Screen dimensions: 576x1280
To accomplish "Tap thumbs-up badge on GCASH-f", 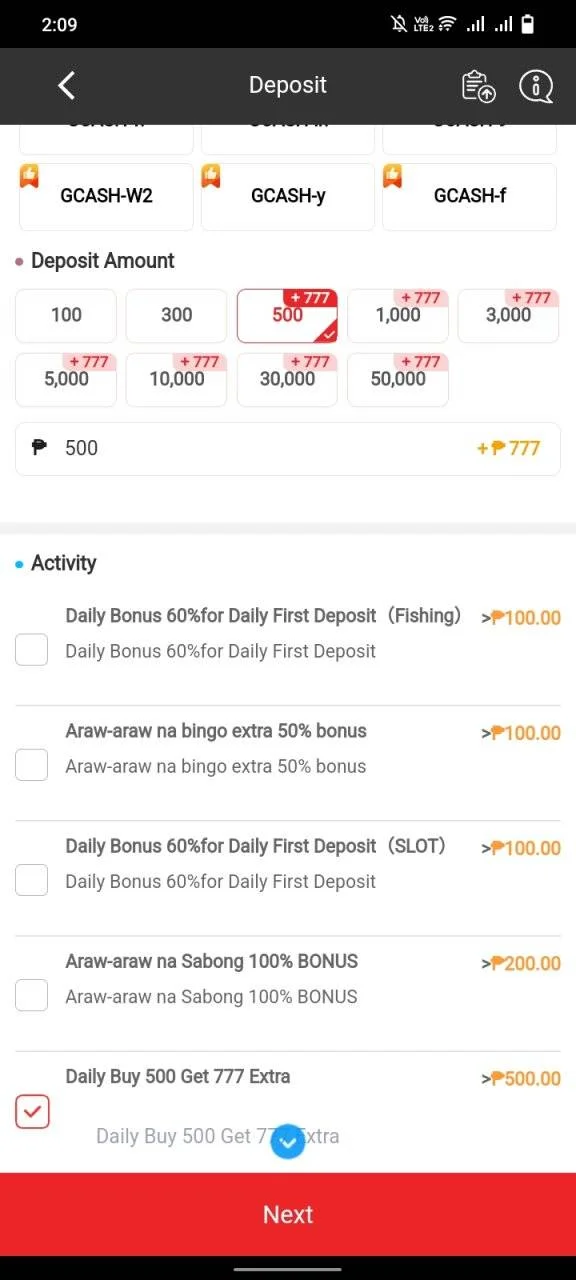I will 392,176.
